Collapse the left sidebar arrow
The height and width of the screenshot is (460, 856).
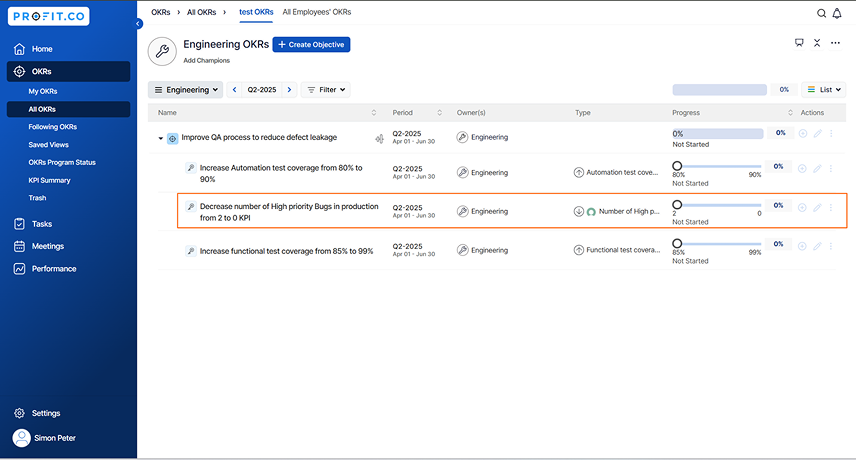coord(139,23)
